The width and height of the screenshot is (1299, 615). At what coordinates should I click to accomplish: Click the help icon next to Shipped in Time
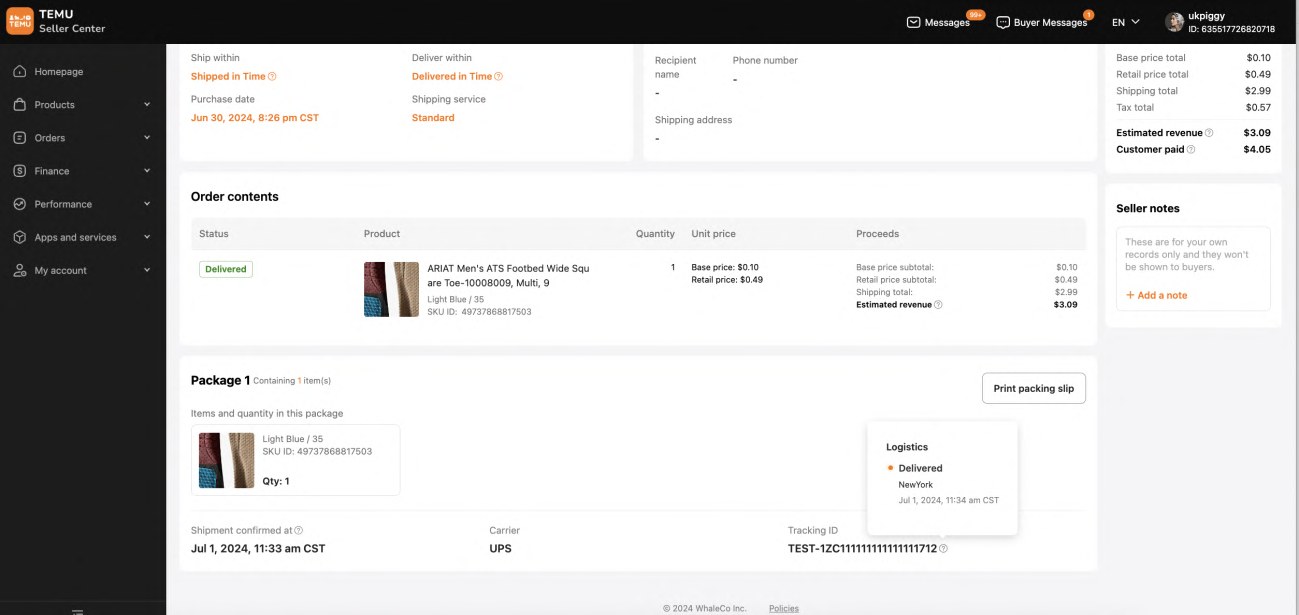(270, 74)
